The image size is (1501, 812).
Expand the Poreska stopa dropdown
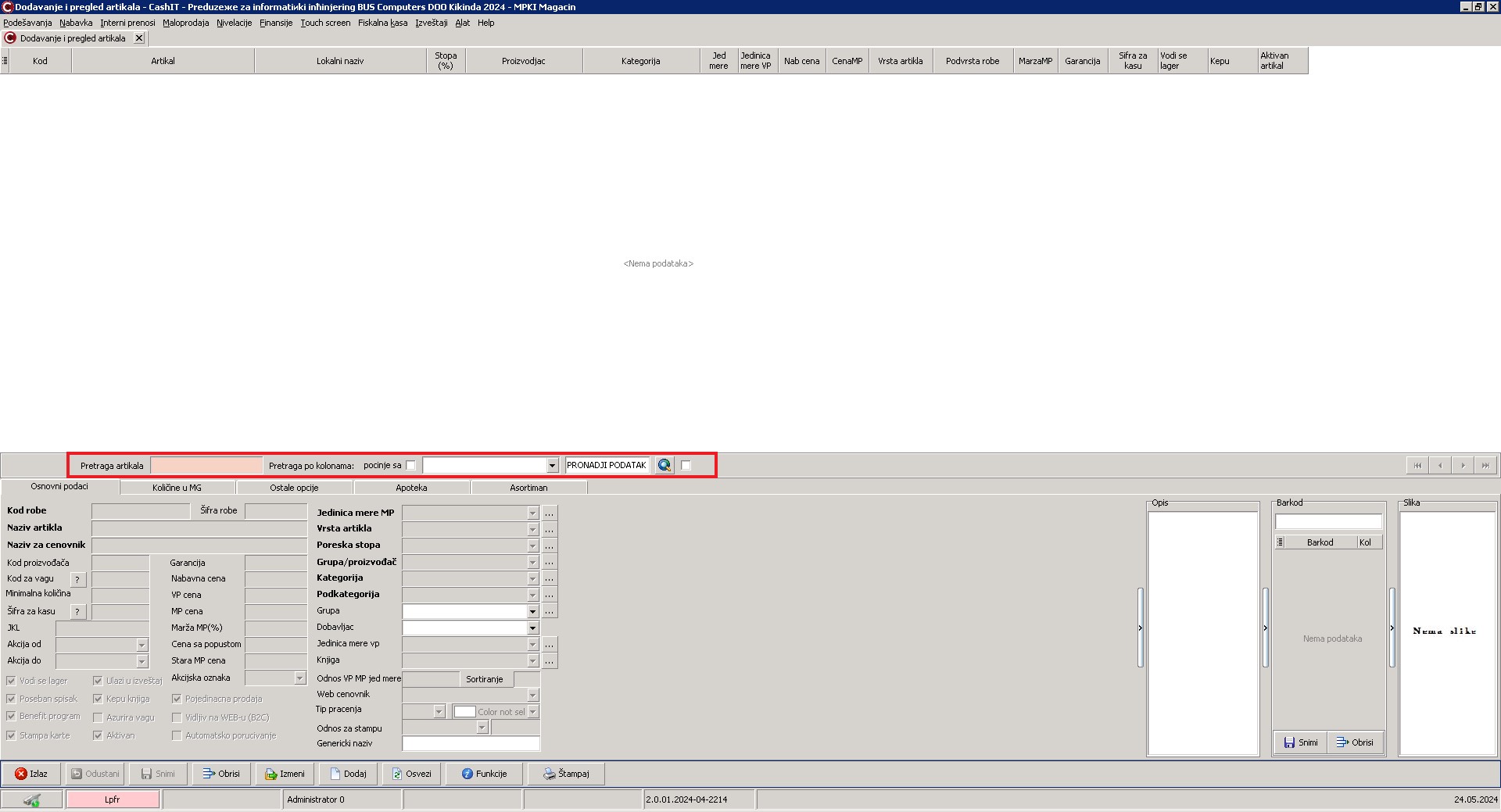click(532, 546)
